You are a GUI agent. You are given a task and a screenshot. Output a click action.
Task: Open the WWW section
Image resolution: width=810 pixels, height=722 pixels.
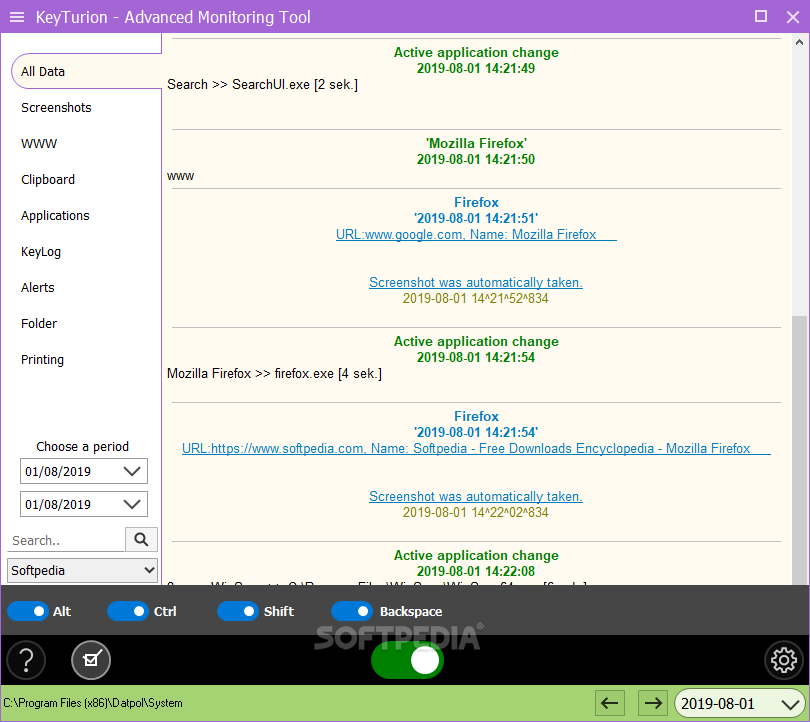pyautogui.click(x=39, y=144)
